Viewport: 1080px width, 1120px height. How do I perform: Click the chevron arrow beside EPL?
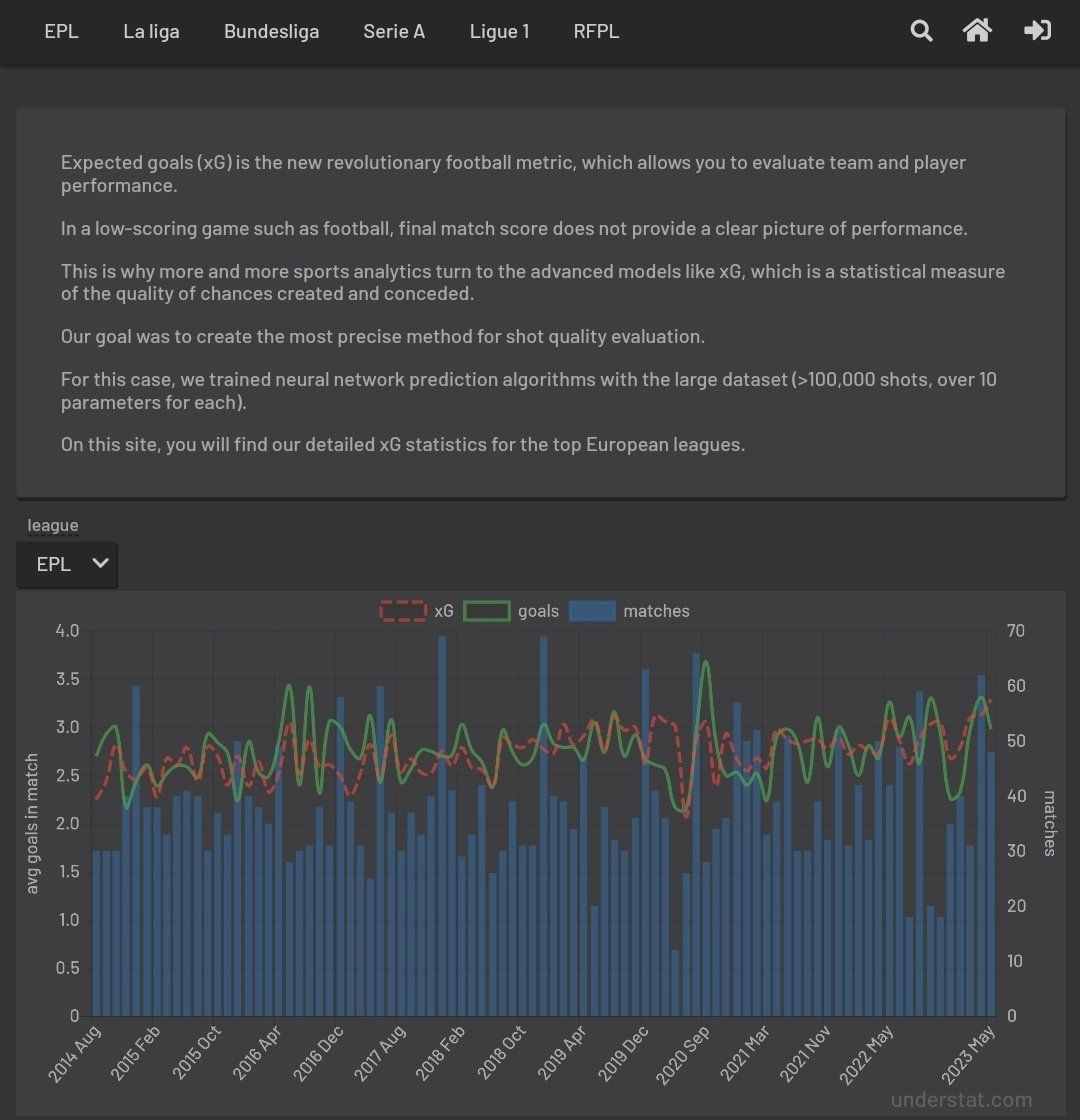99,563
